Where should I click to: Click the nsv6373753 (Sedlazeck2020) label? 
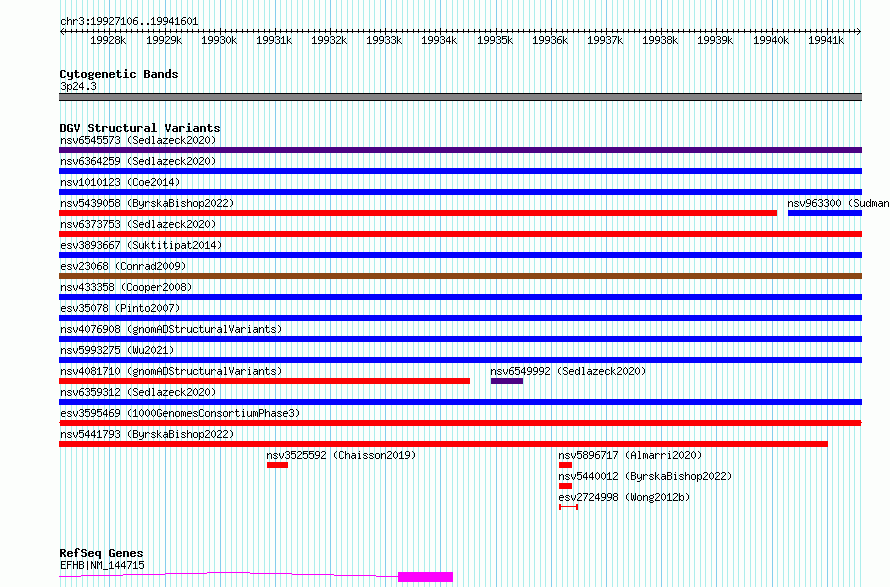tap(138, 224)
